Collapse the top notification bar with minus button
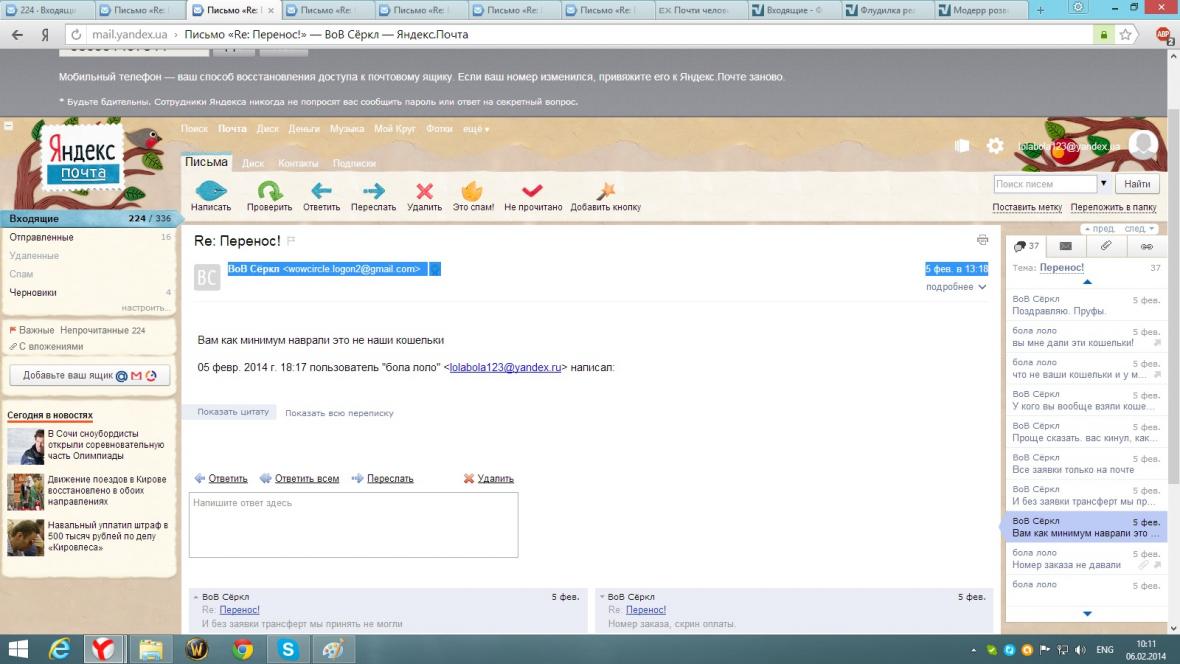This screenshot has height=664, width=1180. 8,127
